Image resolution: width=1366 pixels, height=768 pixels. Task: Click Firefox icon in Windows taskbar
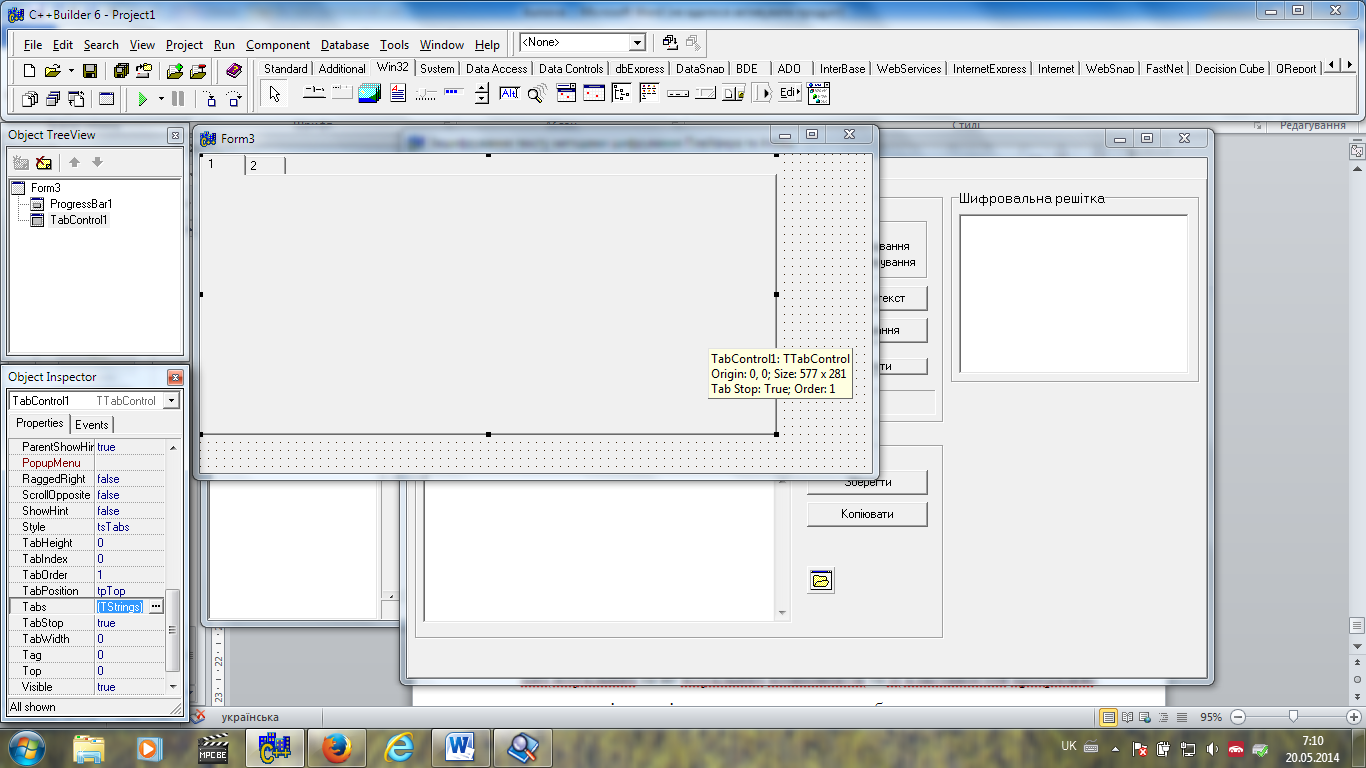click(336, 748)
